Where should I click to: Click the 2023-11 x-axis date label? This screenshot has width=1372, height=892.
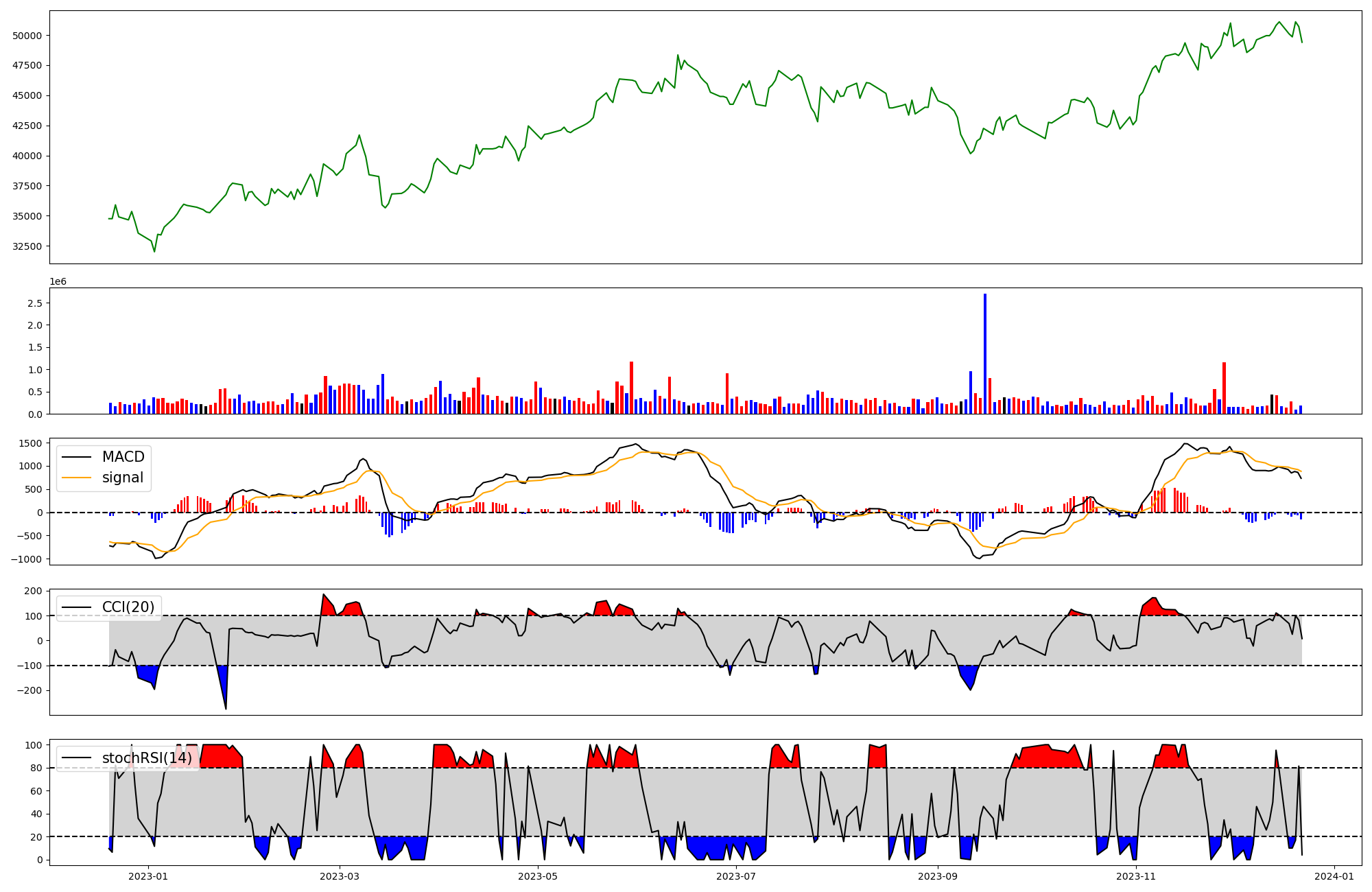pos(1136,876)
